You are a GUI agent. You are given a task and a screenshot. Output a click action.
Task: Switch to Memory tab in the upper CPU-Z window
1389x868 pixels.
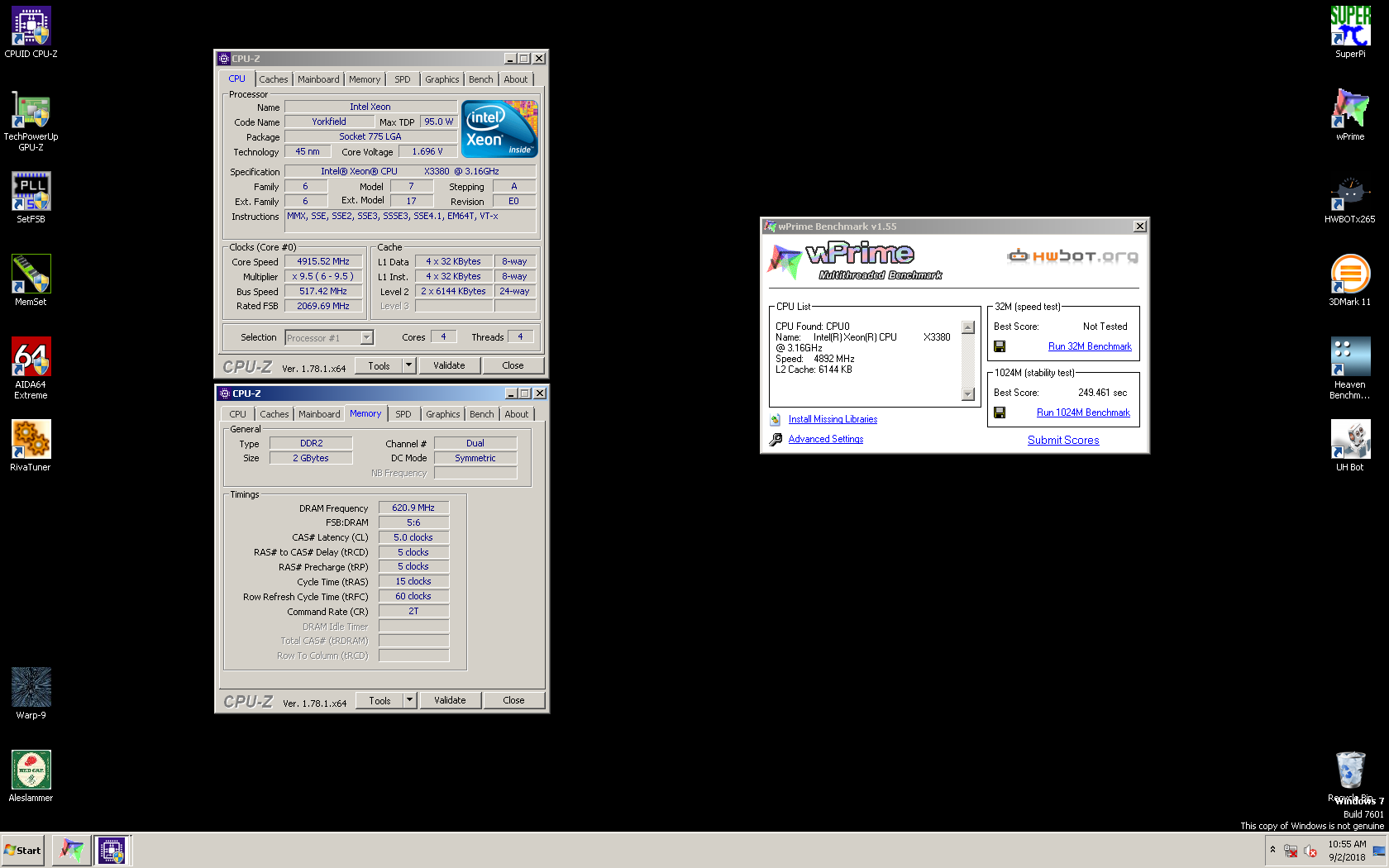tap(365, 79)
